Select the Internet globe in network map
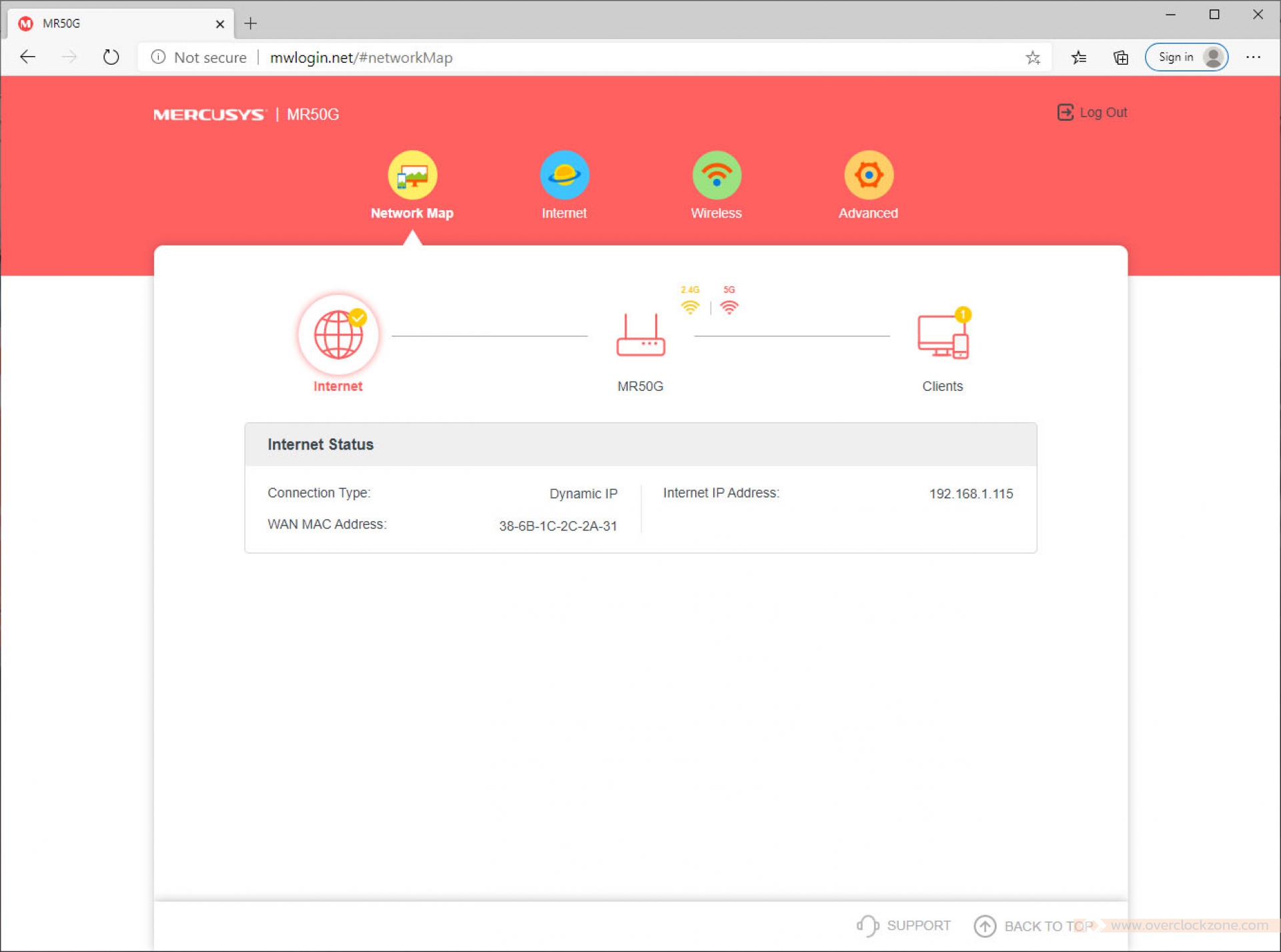 click(338, 335)
